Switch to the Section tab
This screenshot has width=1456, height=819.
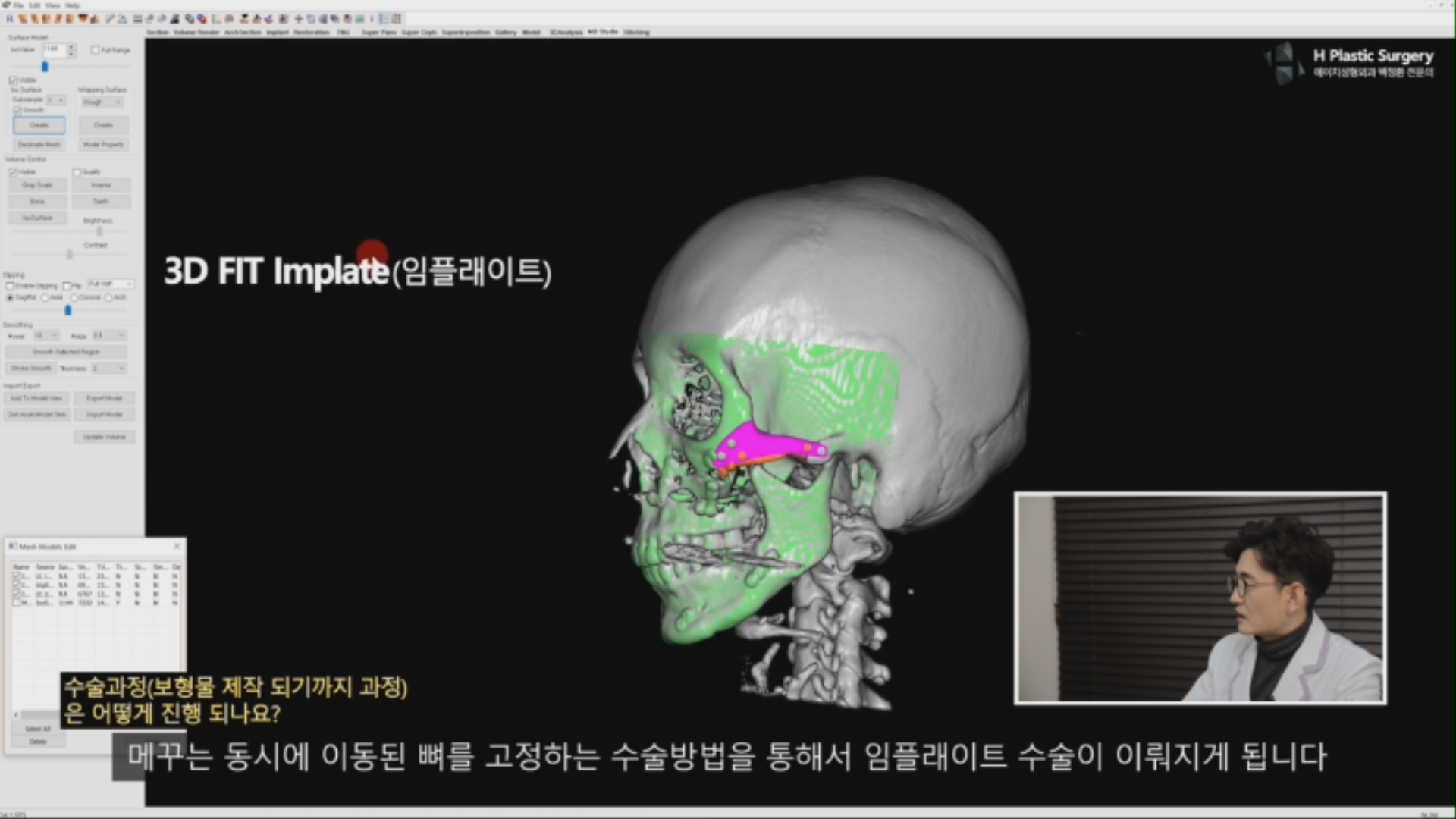158,33
